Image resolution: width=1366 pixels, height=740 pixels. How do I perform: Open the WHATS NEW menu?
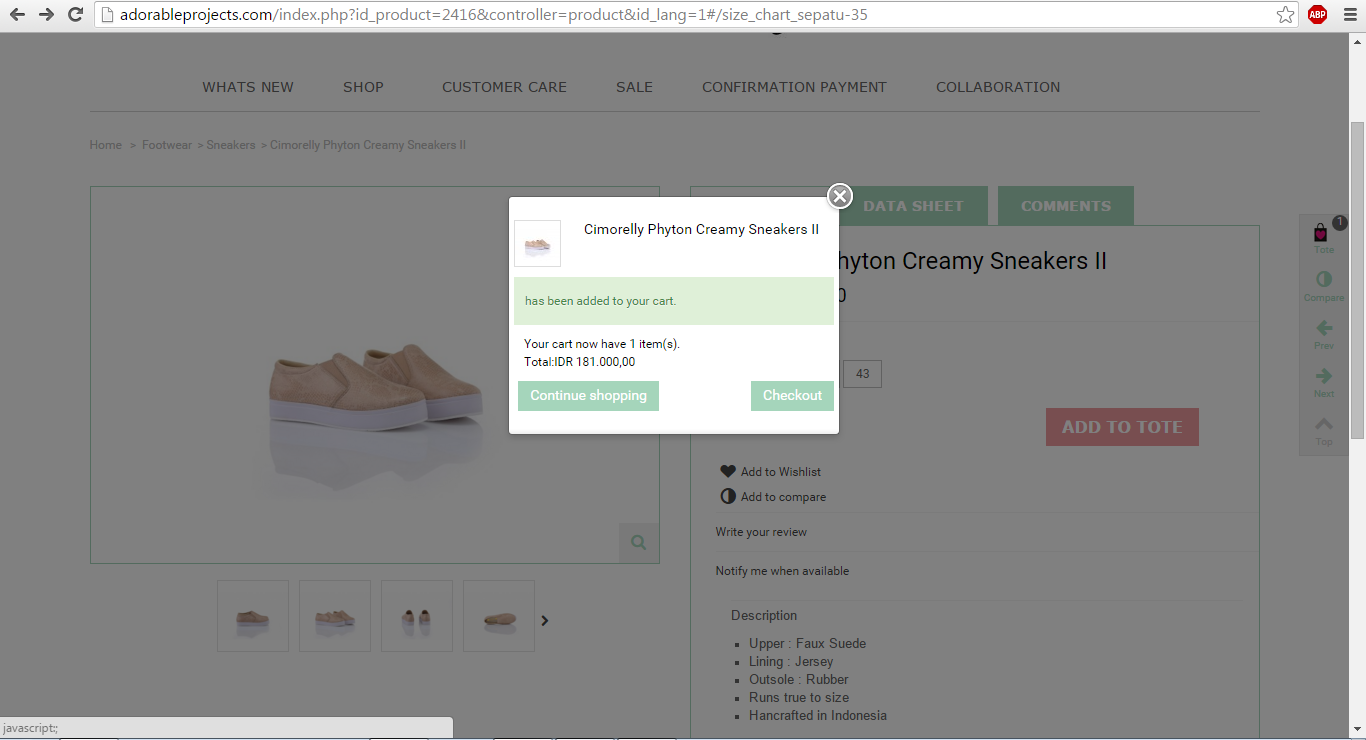coord(248,87)
